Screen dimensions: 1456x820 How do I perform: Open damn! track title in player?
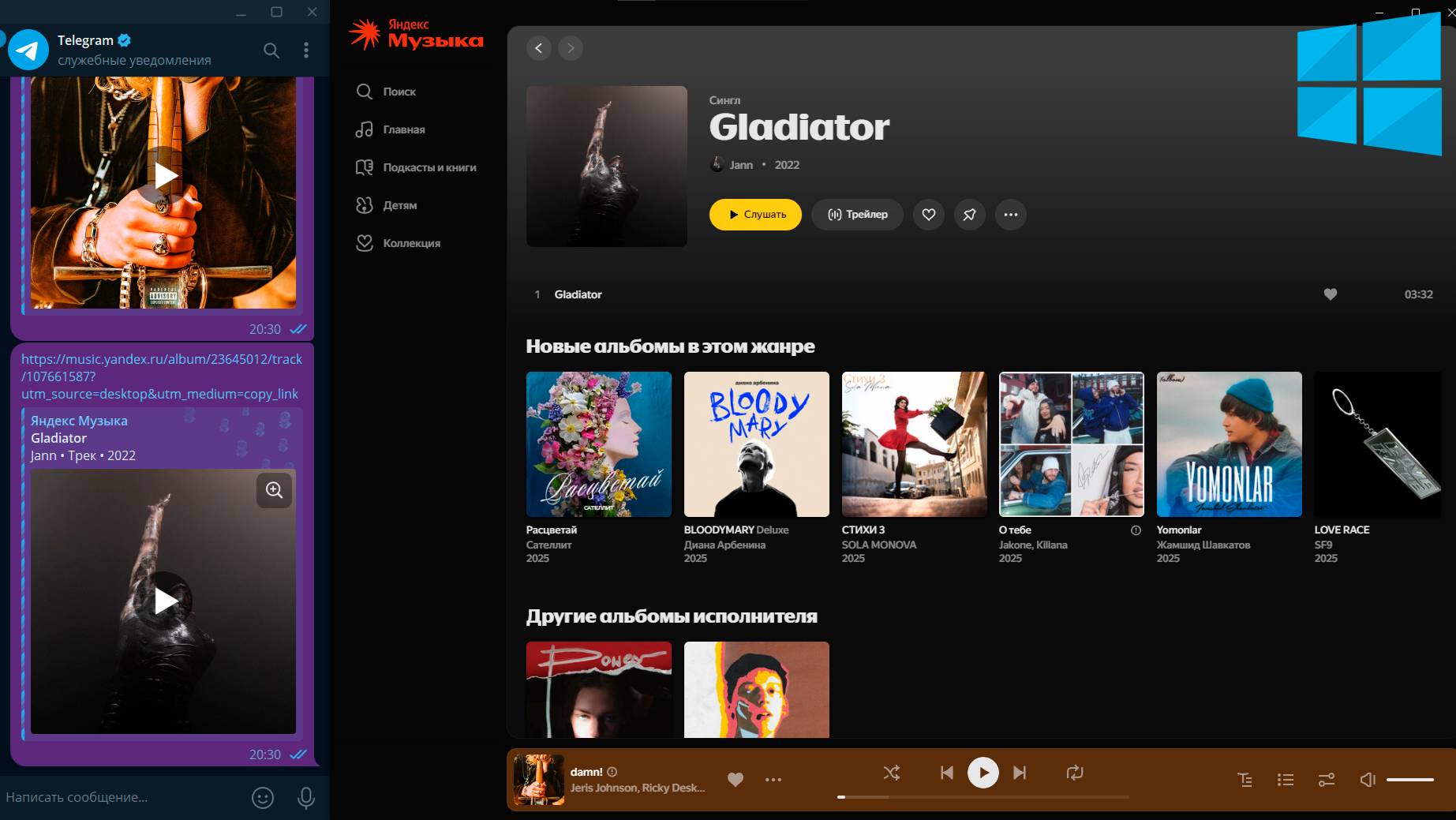pyautogui.click(x=586, y=772)
